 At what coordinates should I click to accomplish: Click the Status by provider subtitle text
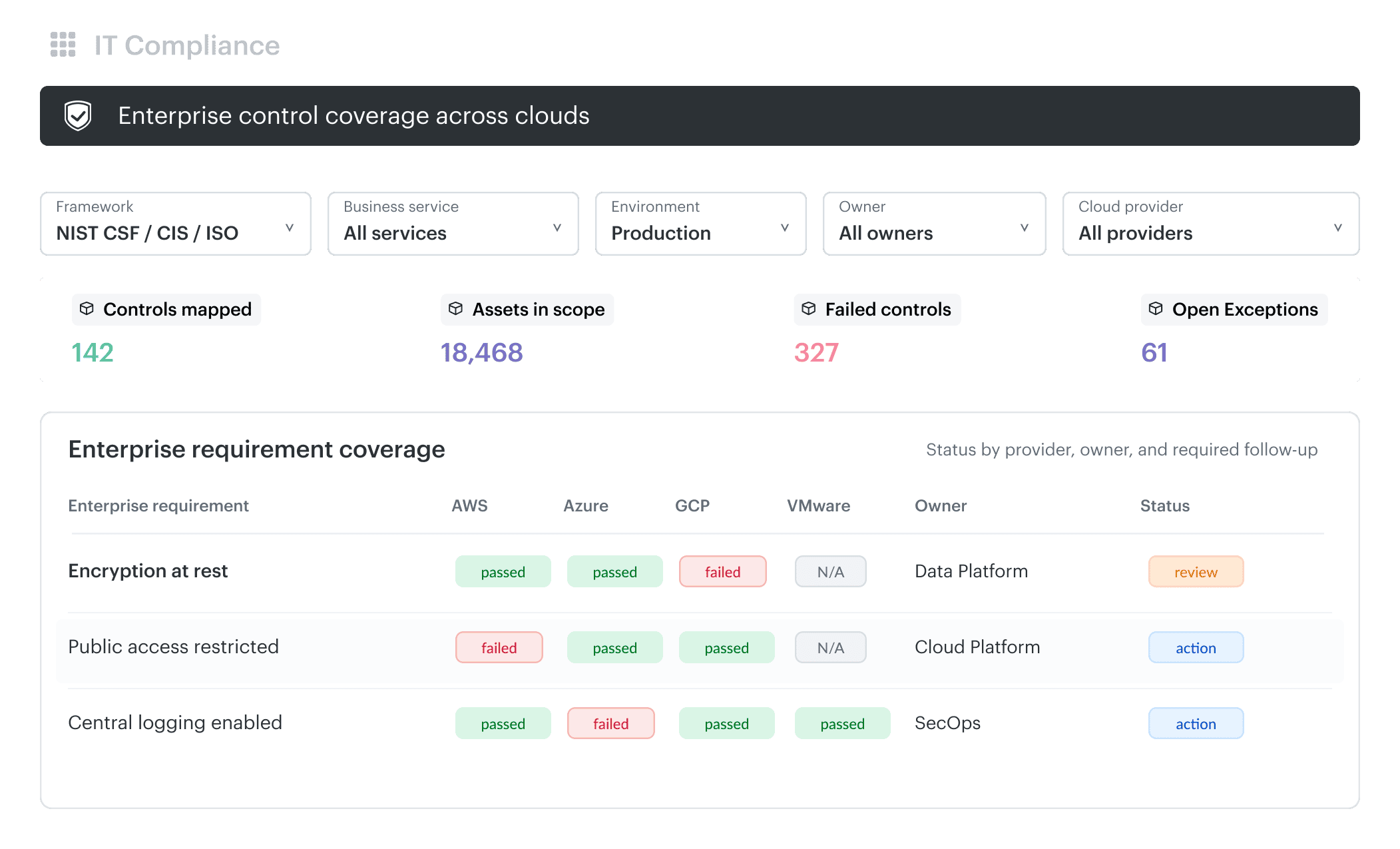pos(1122,449)
